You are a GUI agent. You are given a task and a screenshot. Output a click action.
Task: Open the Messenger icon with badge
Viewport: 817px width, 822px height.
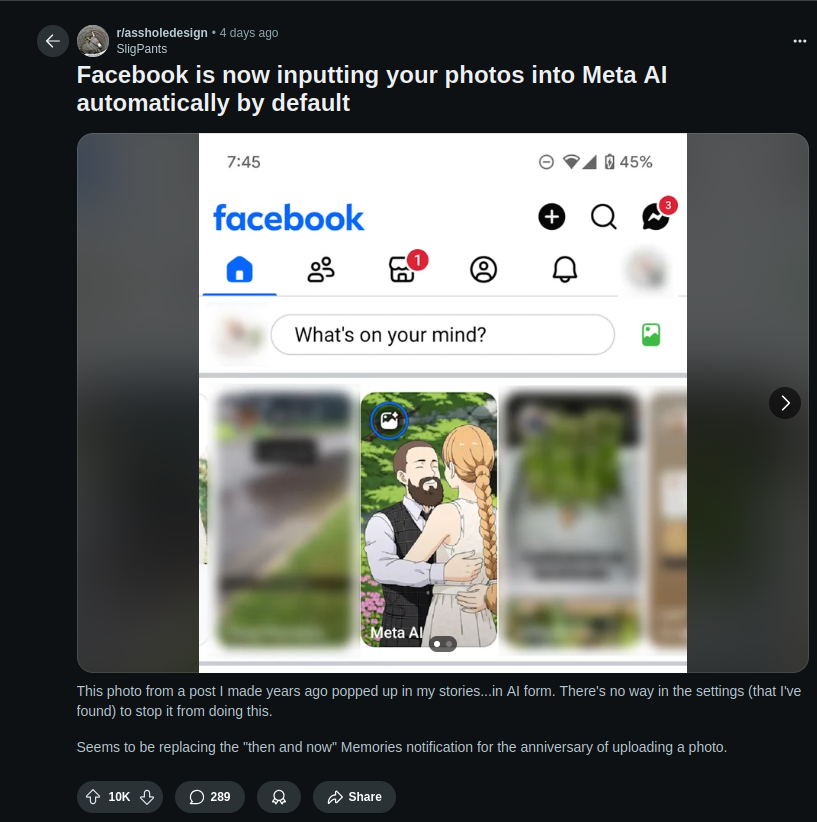[x=656, y=217]
